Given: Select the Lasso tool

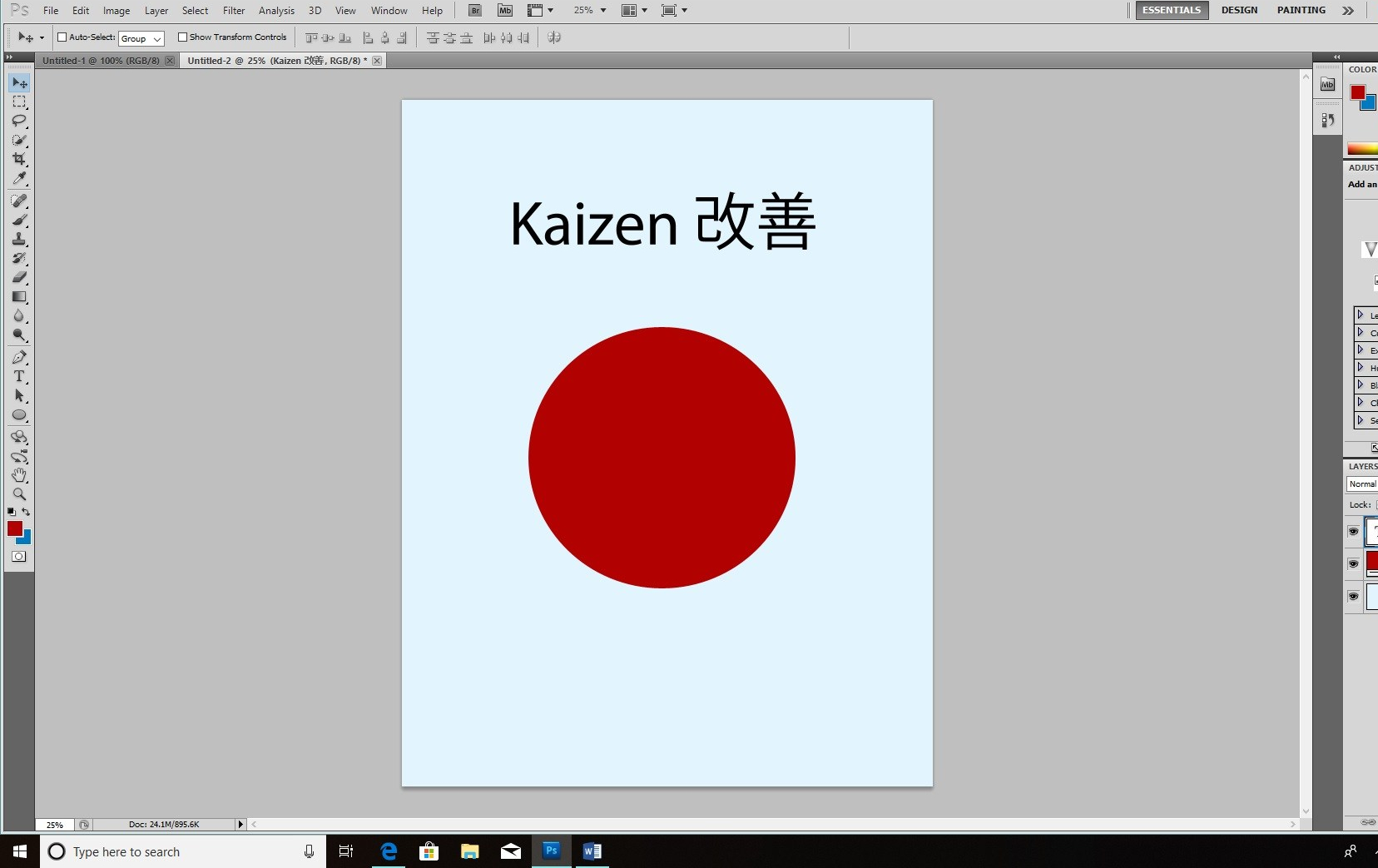Looking at the screenshot, I should (19, 121).
